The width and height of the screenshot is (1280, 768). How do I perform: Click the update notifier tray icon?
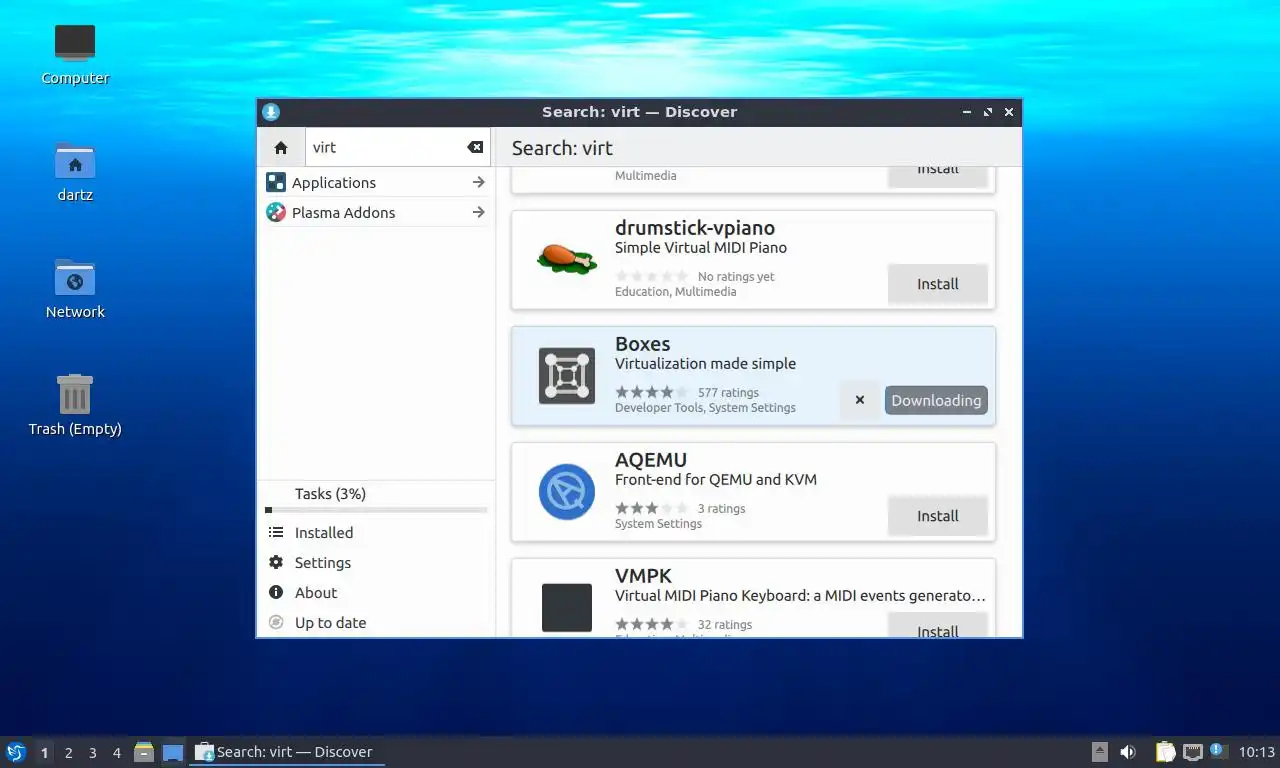point(1217,751)
